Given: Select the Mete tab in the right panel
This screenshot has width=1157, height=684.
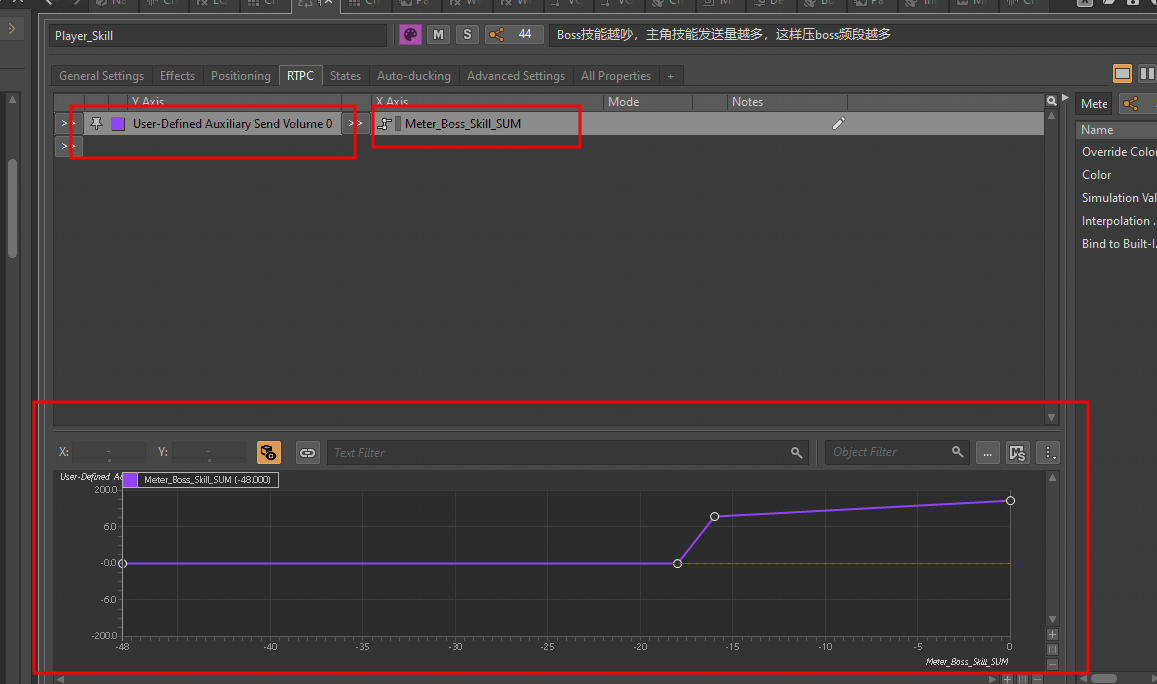Looking at the screenshot, I should click(1094, 103).
